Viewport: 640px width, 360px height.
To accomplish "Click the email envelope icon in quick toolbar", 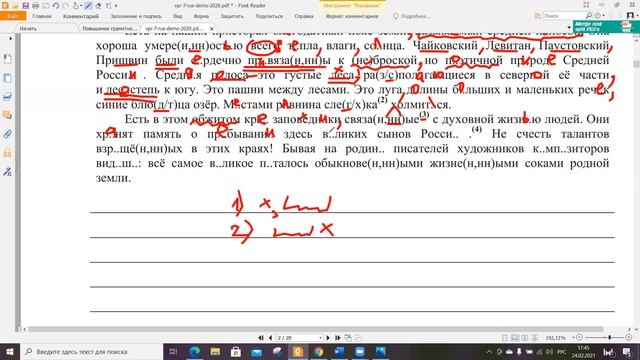I will pos(46,5).
